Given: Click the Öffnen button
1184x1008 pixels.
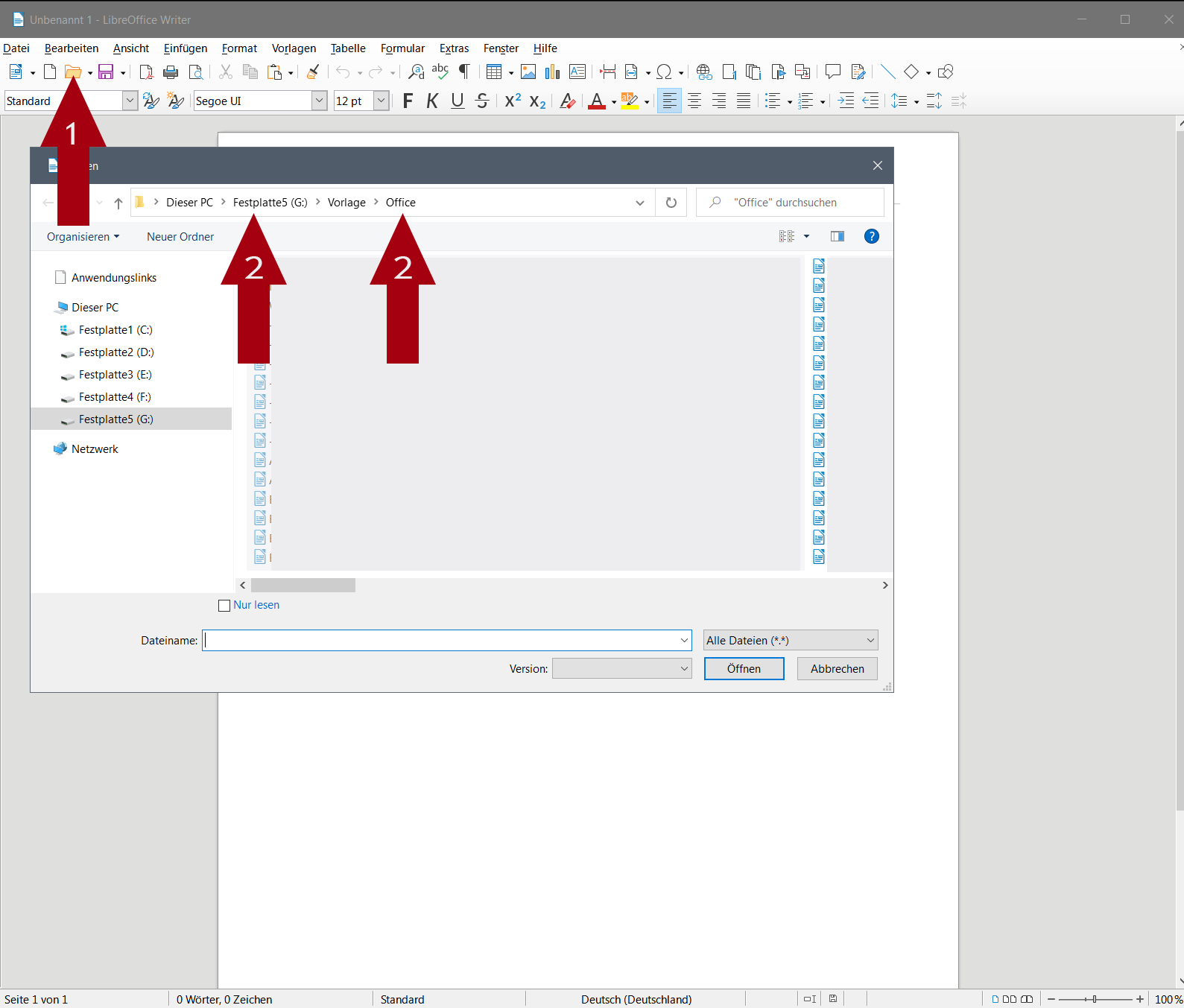Looking at the screenshot, I should [744, 668].
